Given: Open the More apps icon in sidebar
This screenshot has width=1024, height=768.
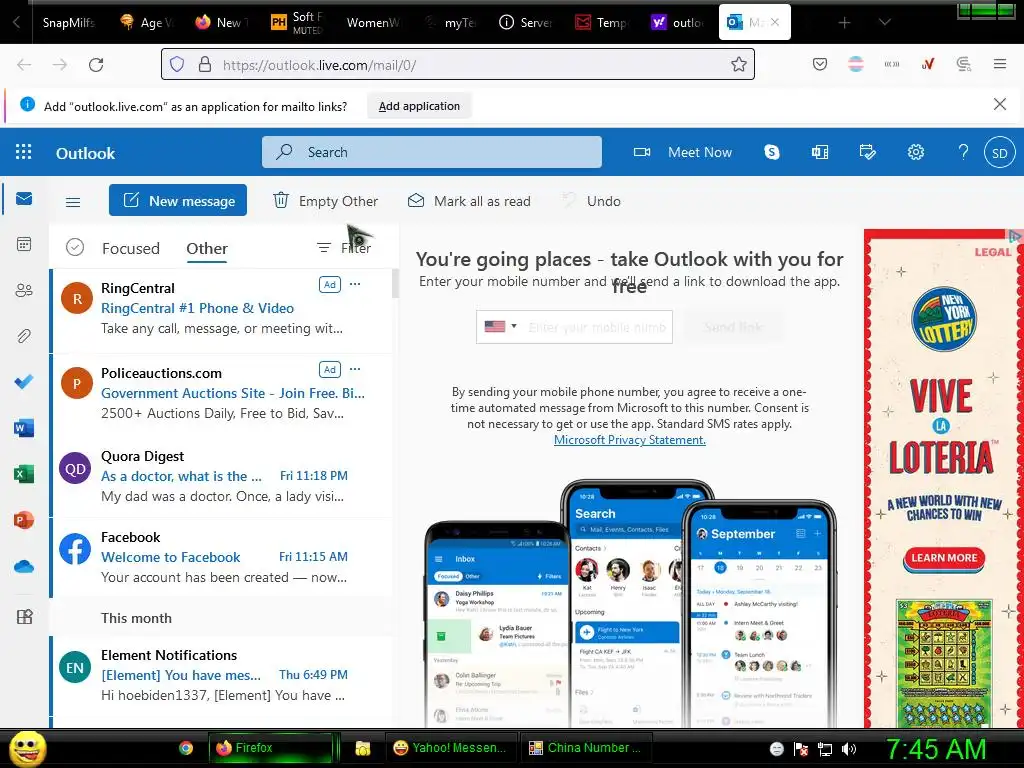Looking at the screenshot, I should pos(24,616).
